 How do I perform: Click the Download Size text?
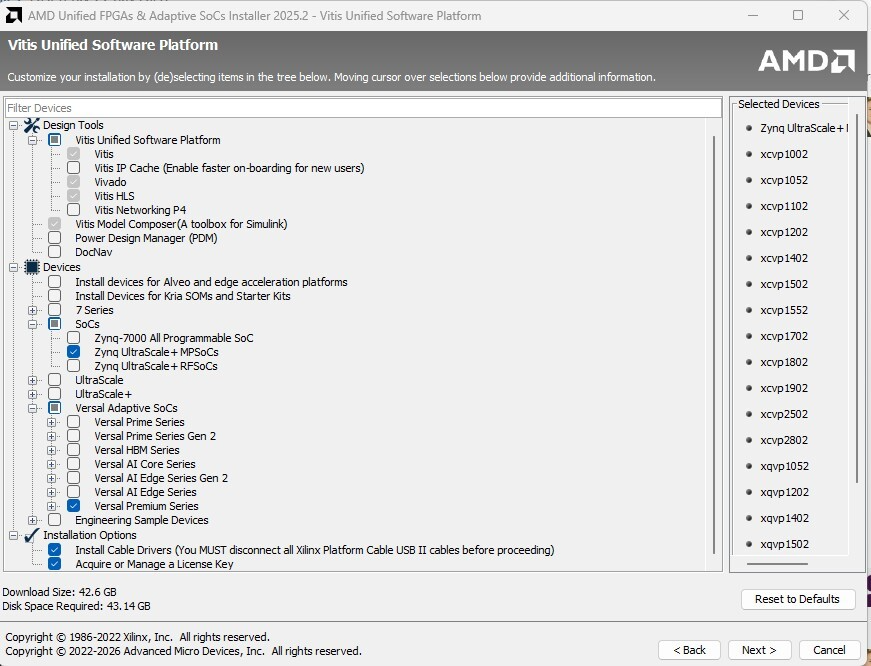click(x=59, y=592)
